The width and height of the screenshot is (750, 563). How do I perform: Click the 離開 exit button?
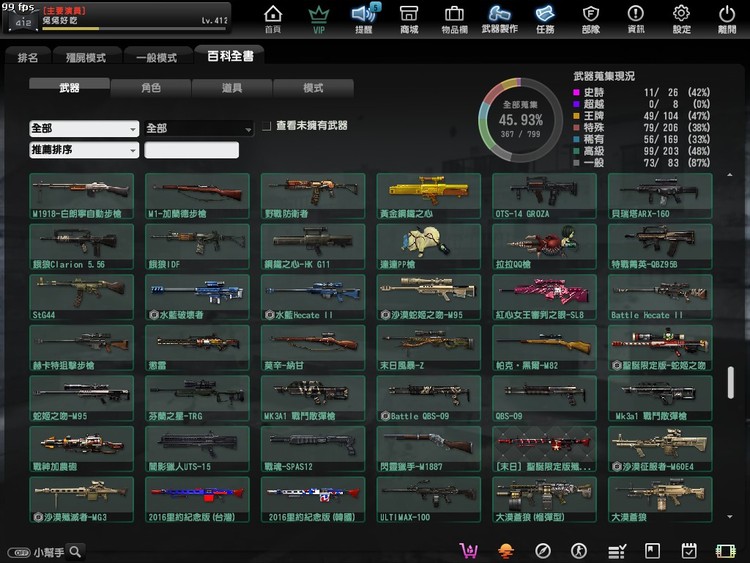click(727, 18)
